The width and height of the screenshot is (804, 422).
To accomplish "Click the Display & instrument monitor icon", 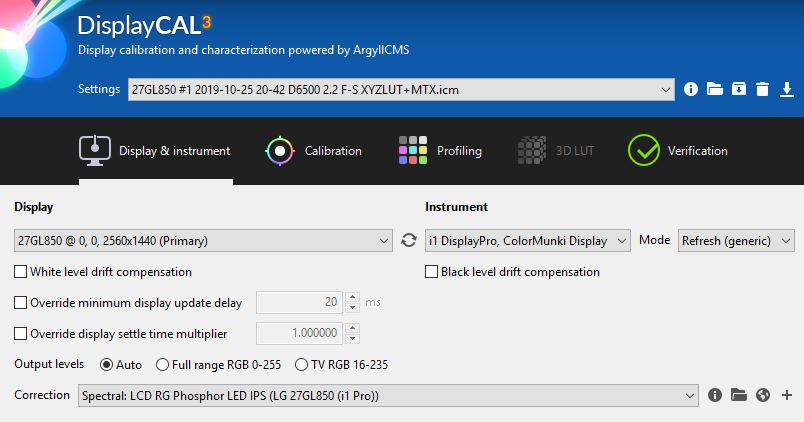I will [94, 150].
